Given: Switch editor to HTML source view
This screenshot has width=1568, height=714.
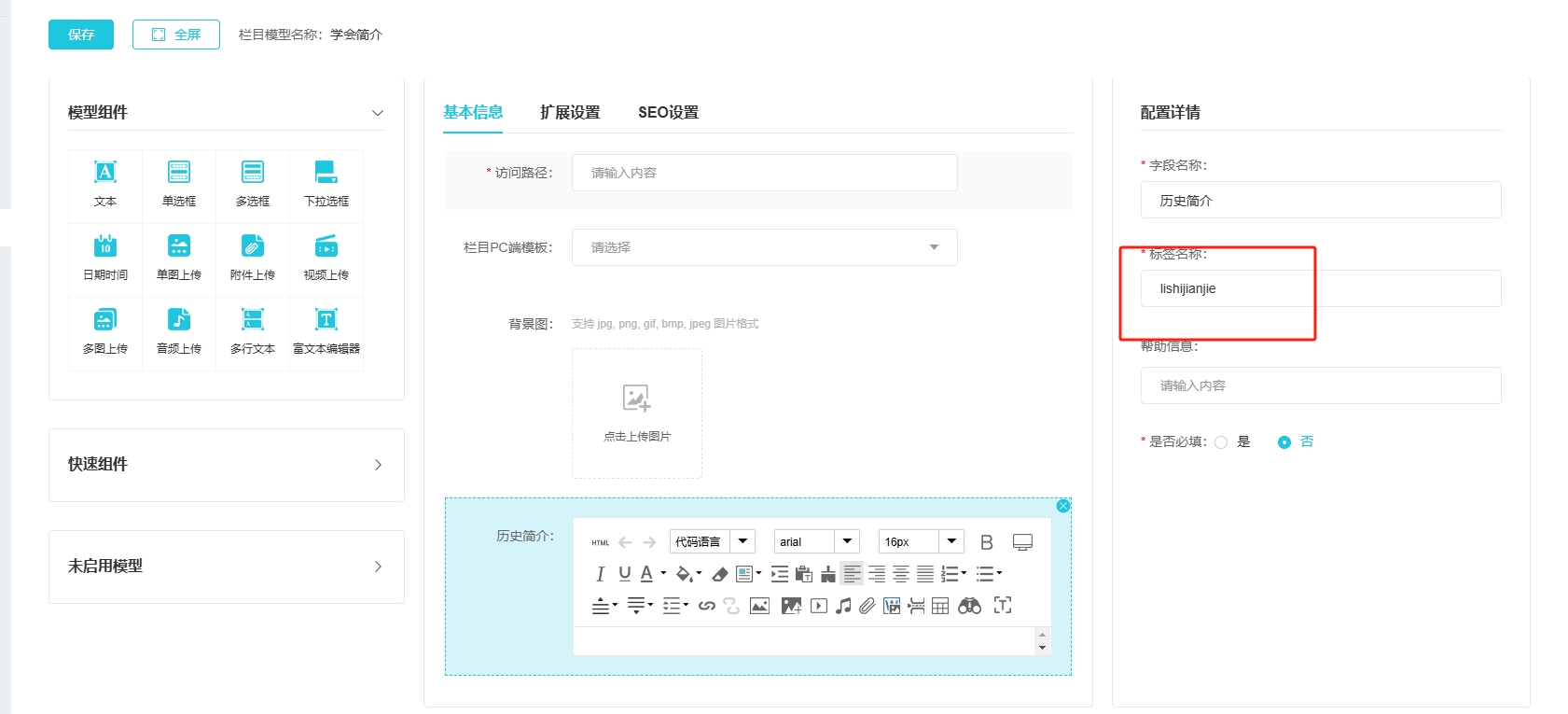Looking at the screenshot, I should click(601, 542).
